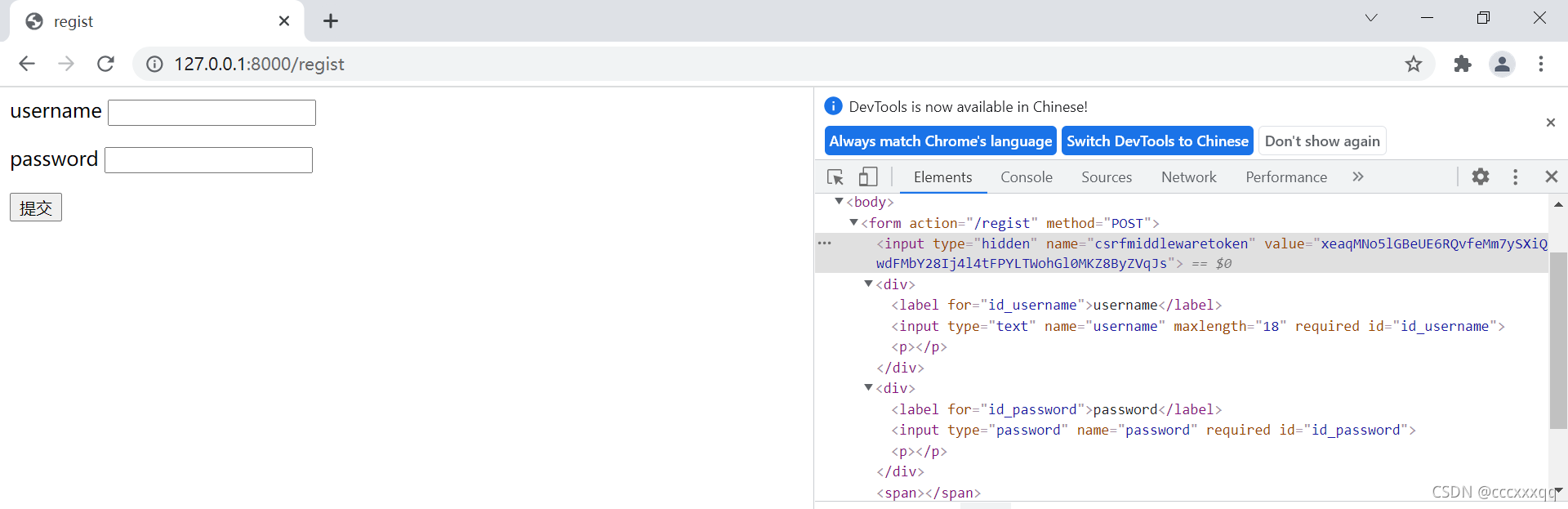Open the Extensions puzzle icon
The image size is (1568, 509).
coord(1463,64)
